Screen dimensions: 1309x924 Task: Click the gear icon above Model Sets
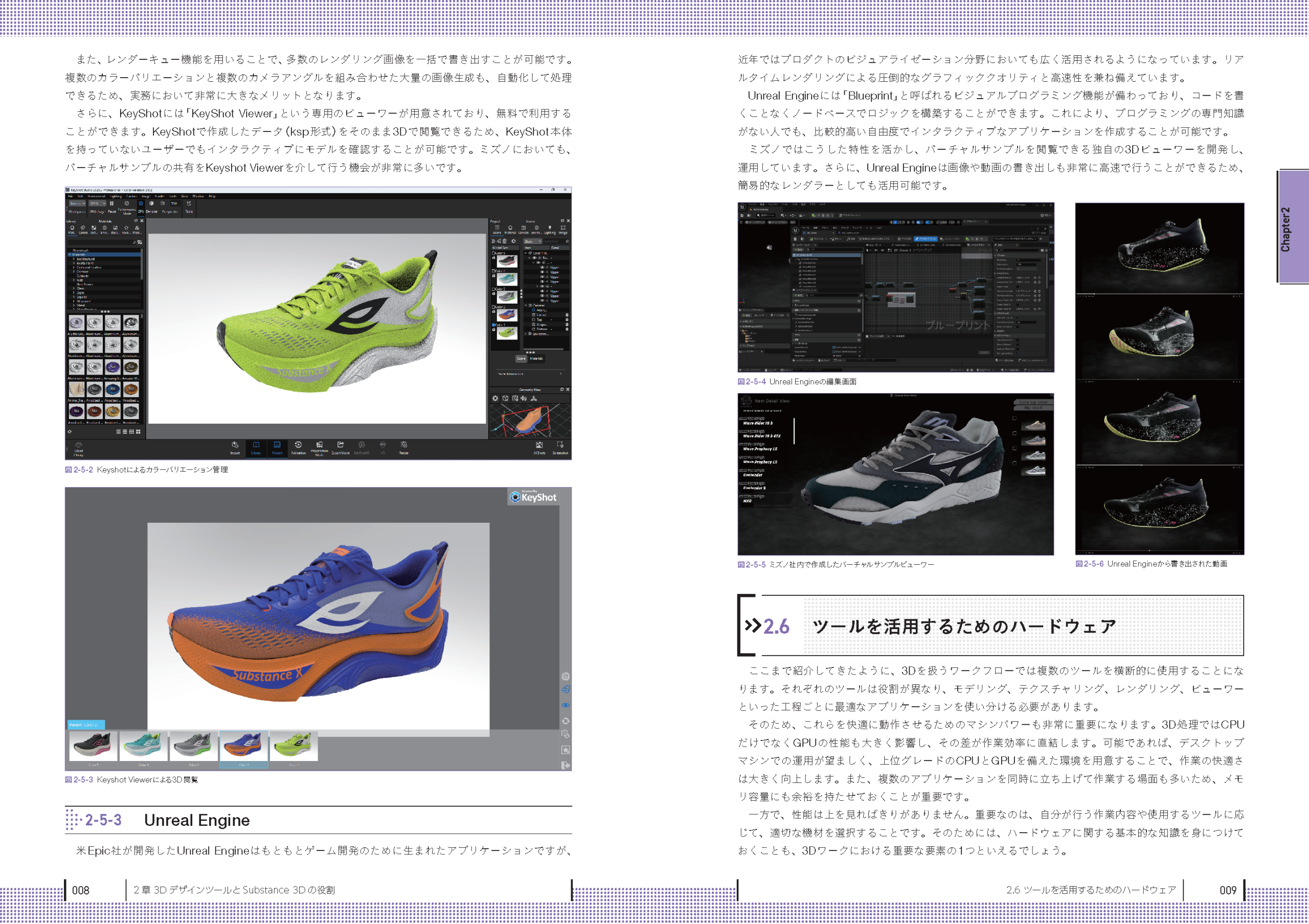[513, 241]
